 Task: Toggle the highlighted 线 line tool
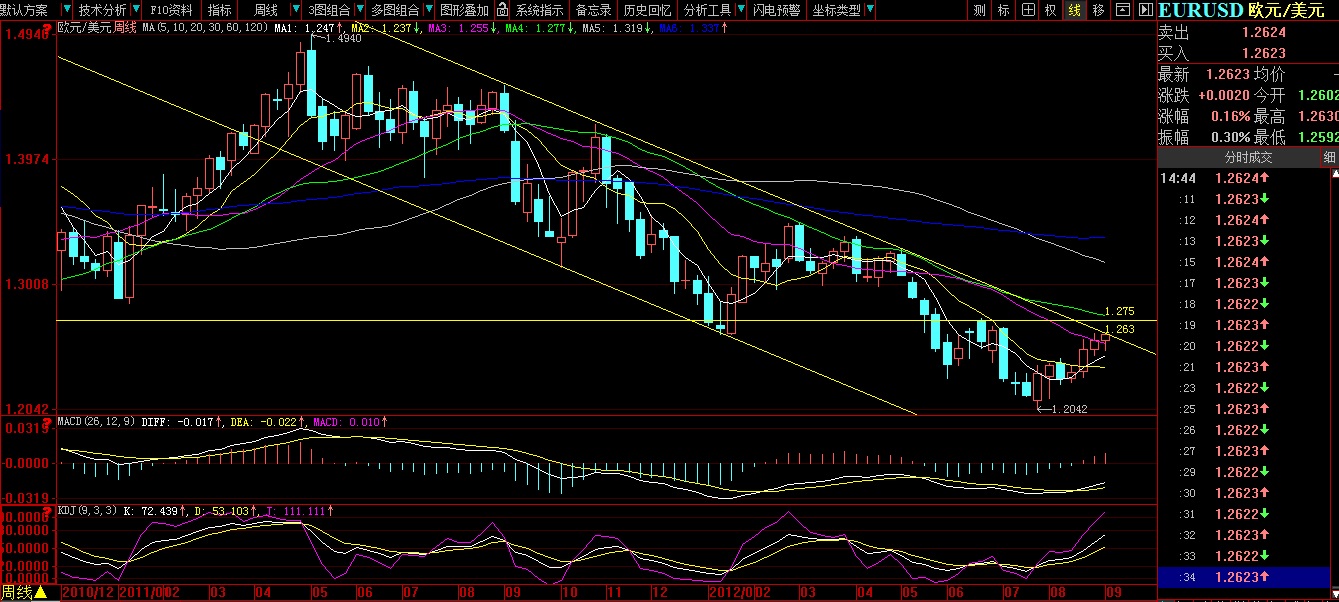pyautogui.click(x=1075, y=10)
